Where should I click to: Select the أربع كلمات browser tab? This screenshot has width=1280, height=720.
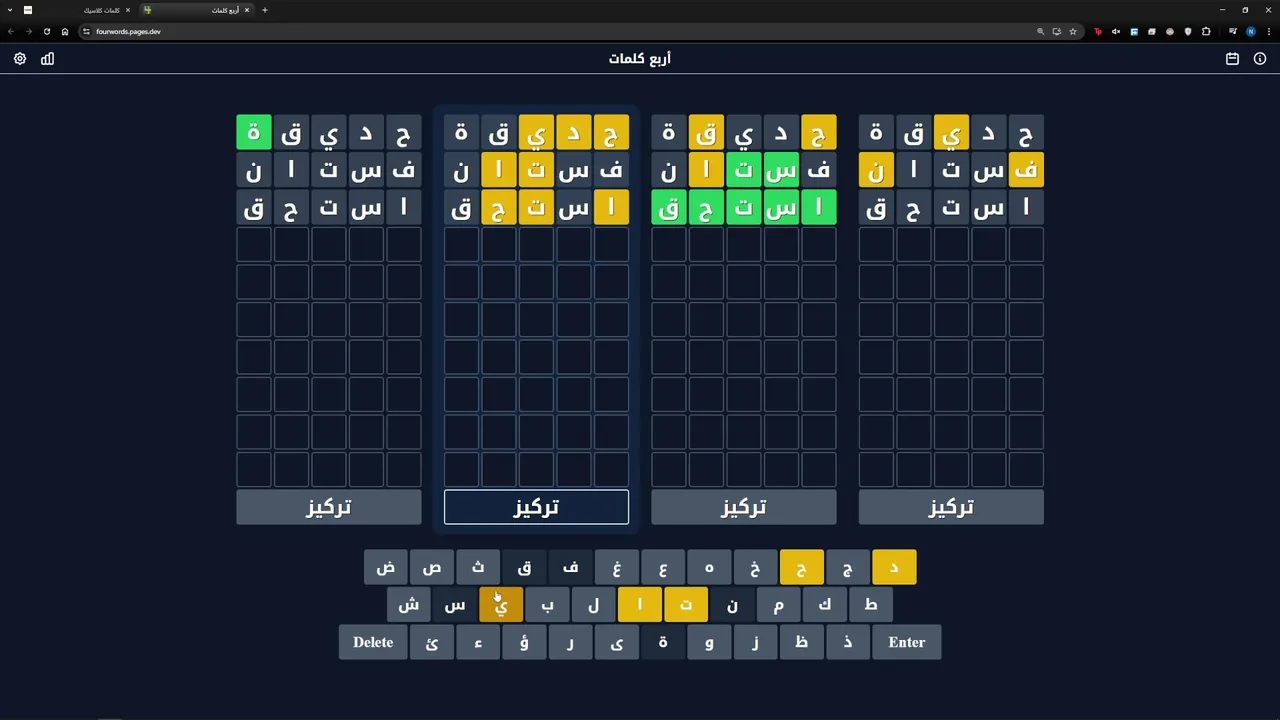tap(197, 10)
